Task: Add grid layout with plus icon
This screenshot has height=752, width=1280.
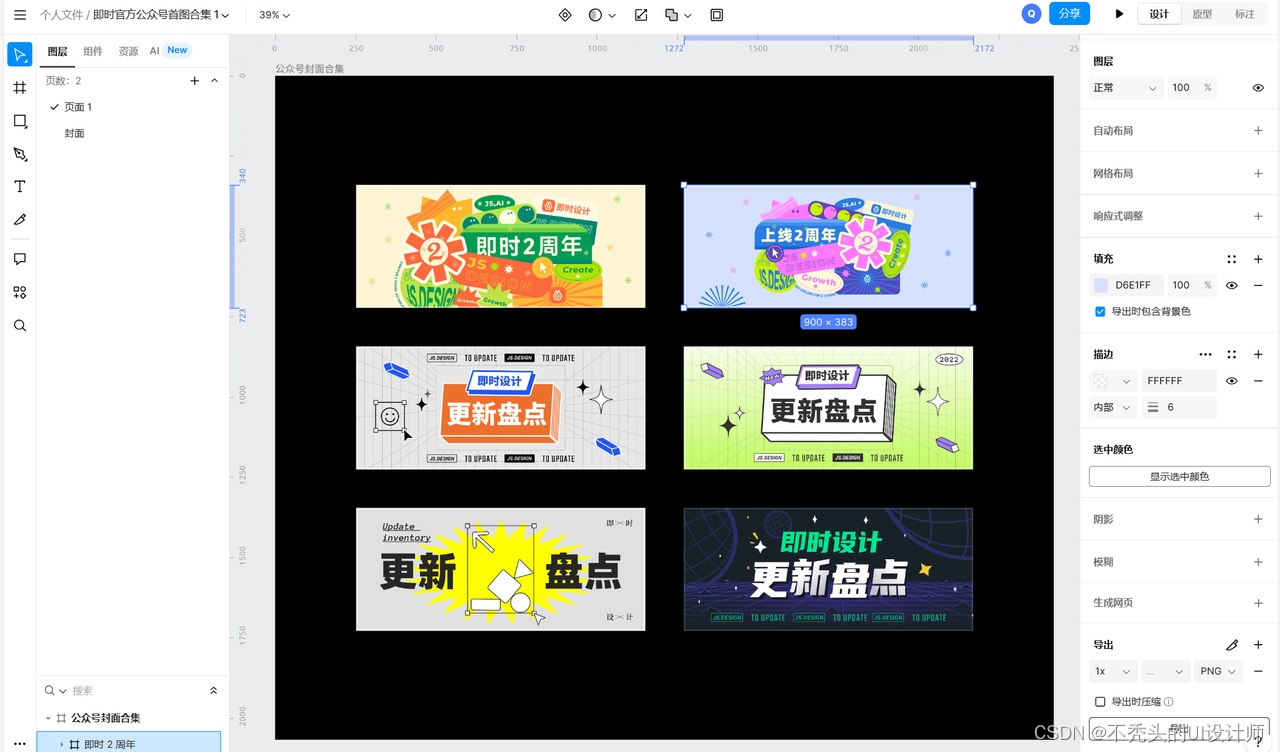Action: [1258, 173]
